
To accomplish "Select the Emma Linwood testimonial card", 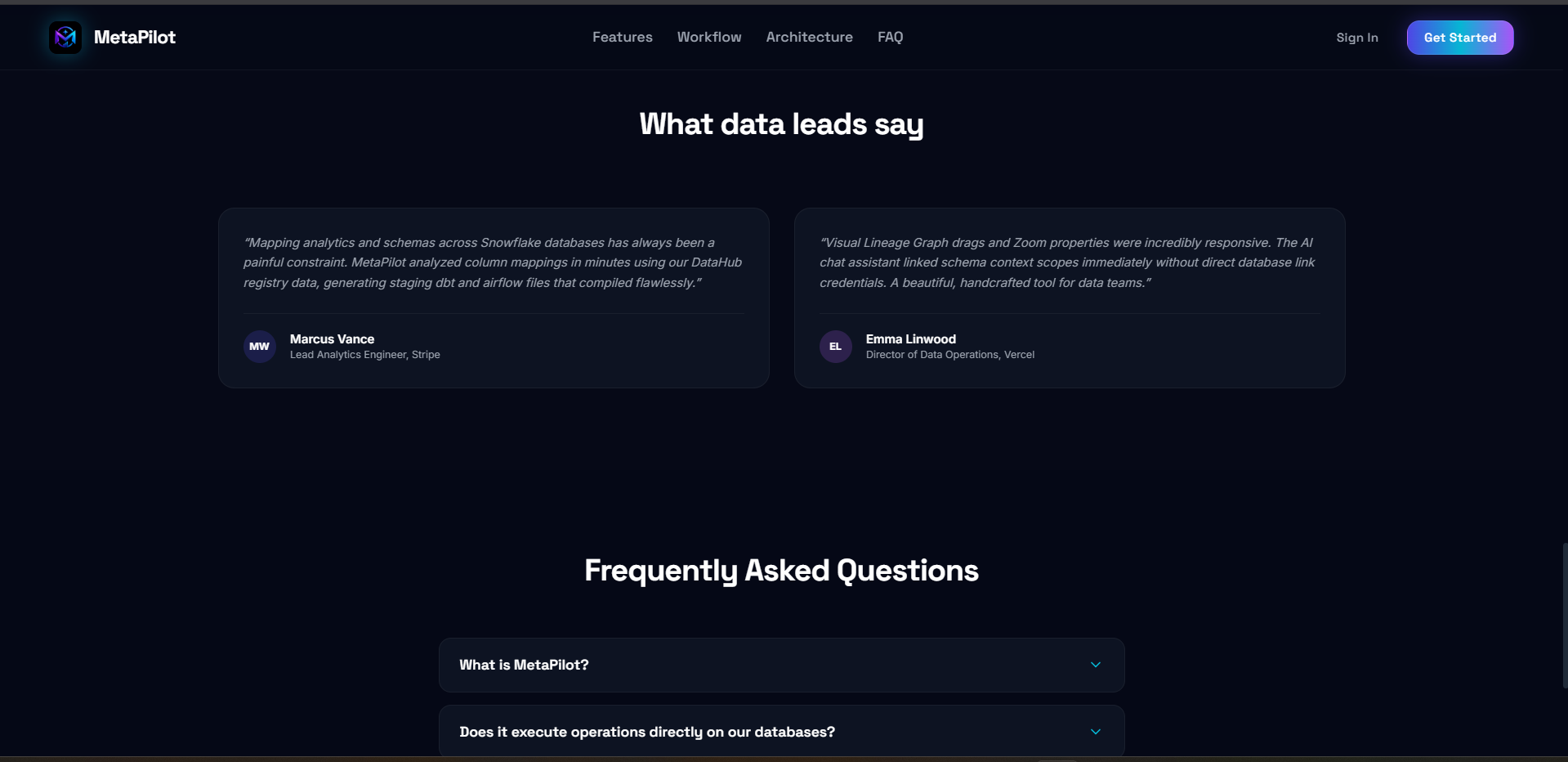I will 1070,298.
